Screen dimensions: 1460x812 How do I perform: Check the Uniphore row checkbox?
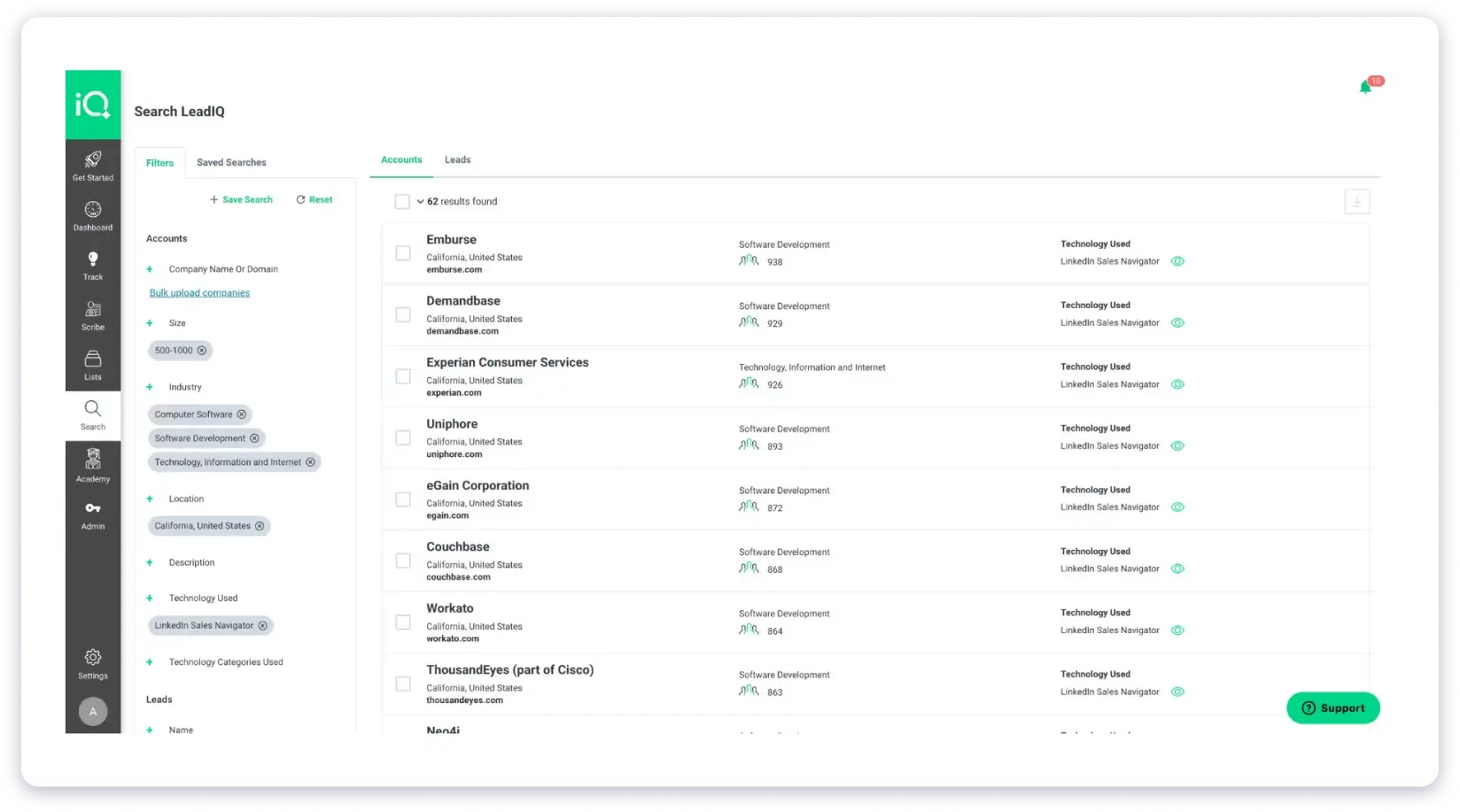[x=403, y=438]
